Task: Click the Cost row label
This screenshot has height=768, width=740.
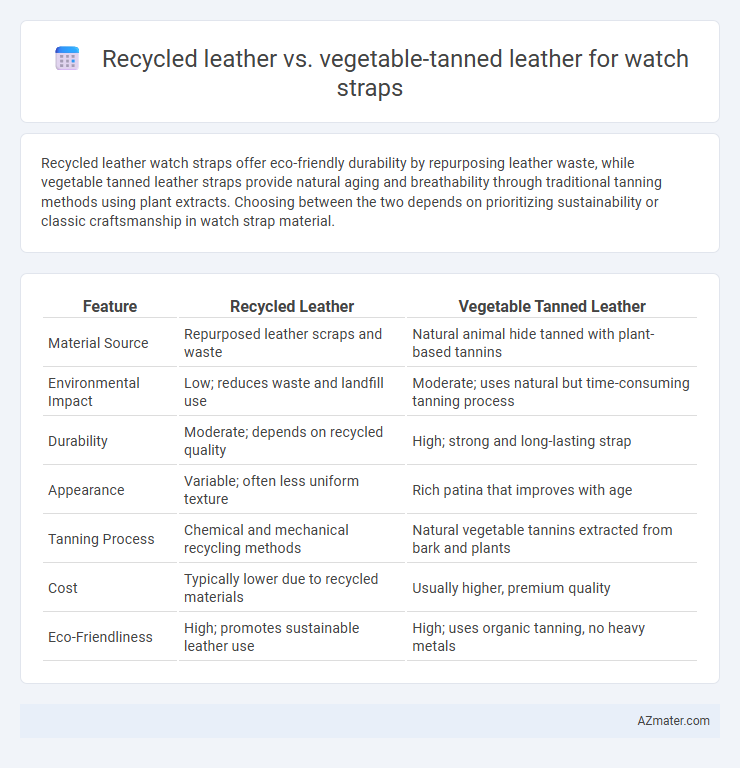Action: 63,588
